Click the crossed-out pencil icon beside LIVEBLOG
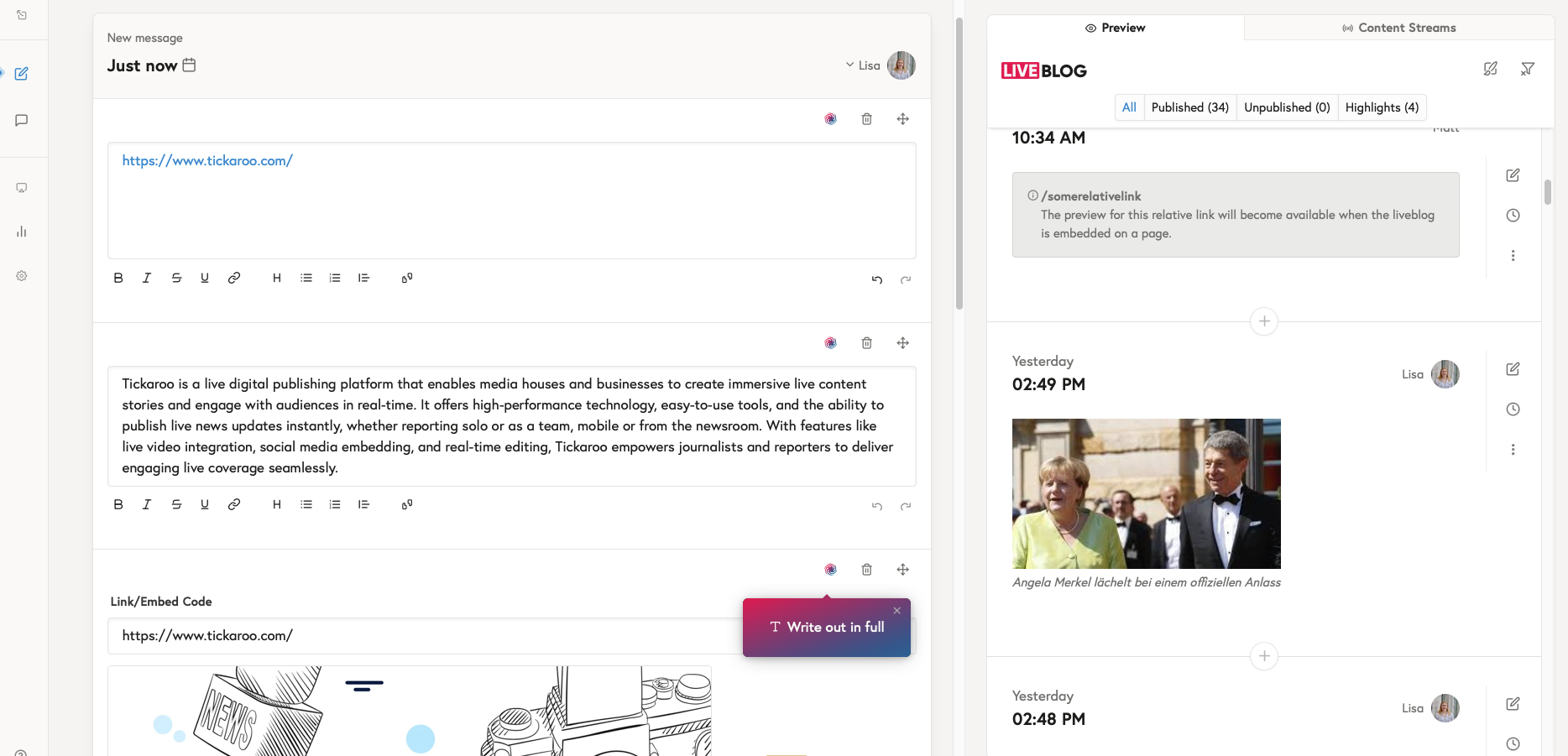Viewport: 1568px width, 756px height. [1491, 69]
